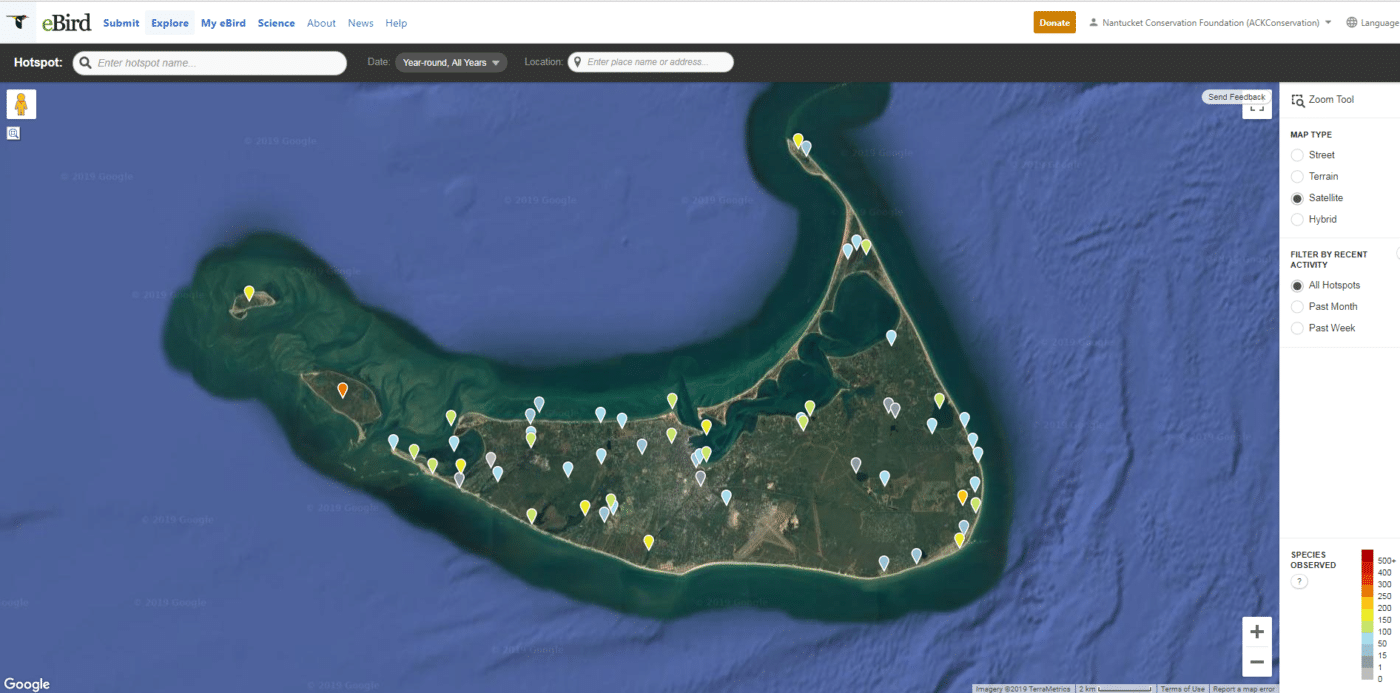Screen dimensions: 1400x693
Task: Focus the Location place name field
Action: [x=651, y=62]
